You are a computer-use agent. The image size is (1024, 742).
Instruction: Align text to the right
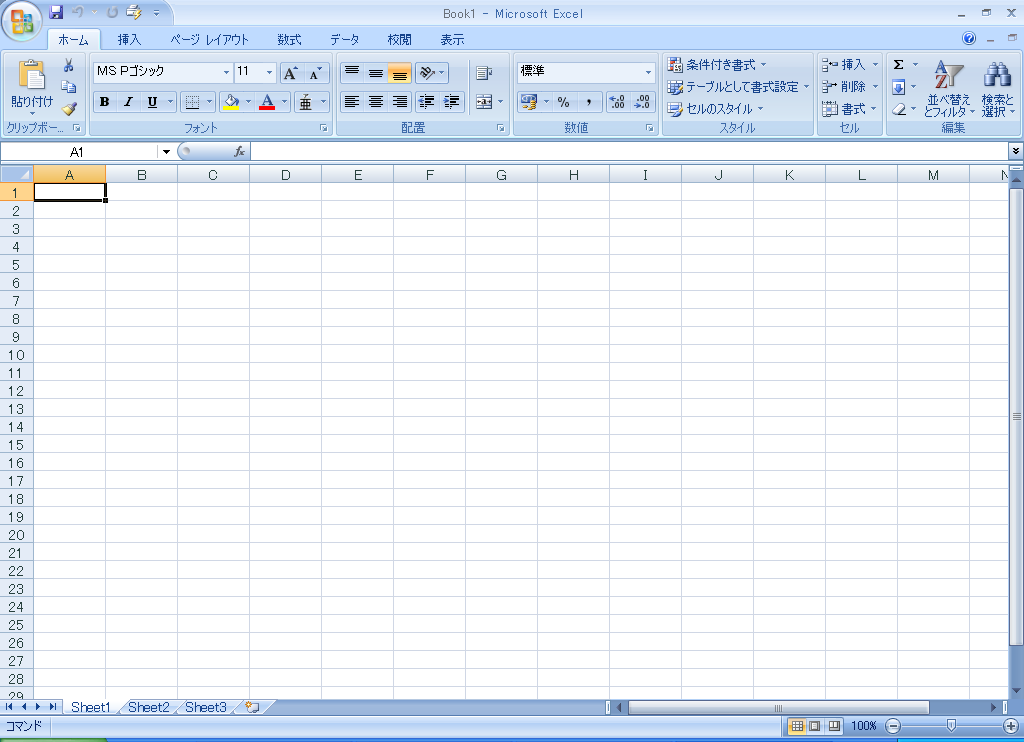pos(400,102)
